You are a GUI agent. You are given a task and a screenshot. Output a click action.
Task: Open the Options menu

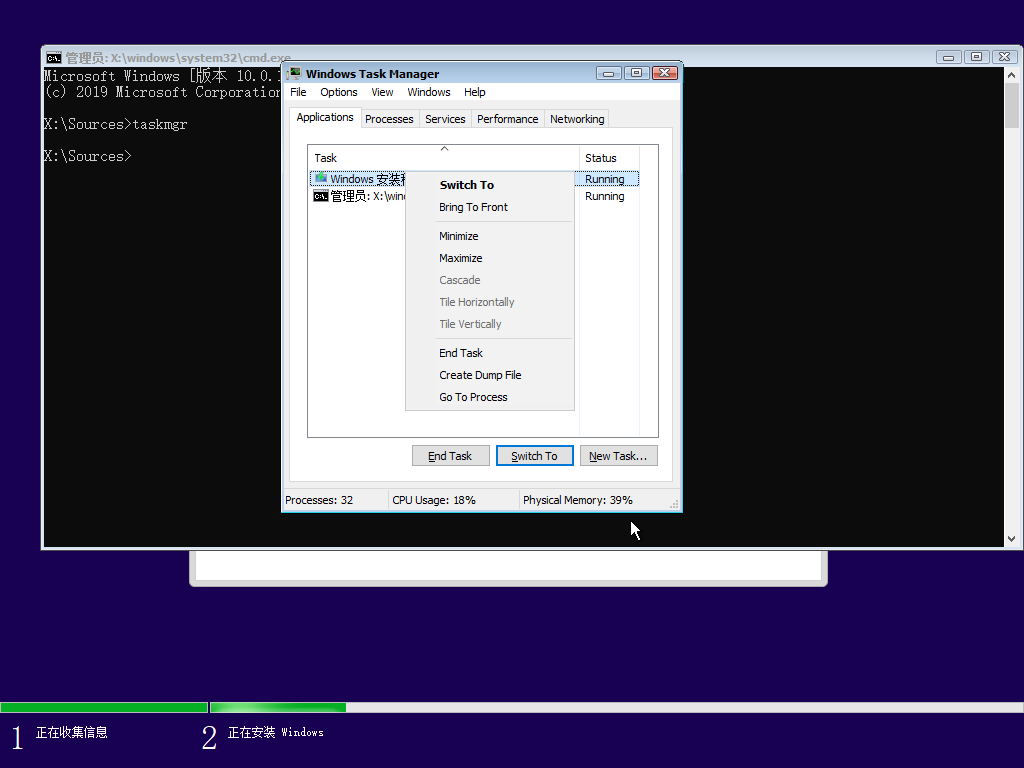(338, 92)
